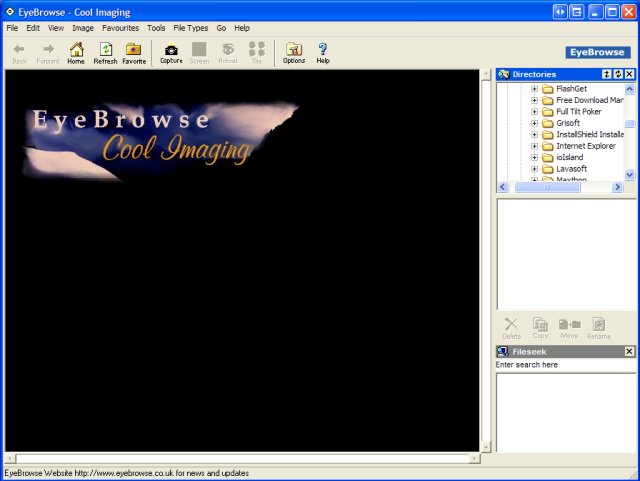
Task: Expand the FlashGet folder node
Action: pyautogui.click(x=535, y=89)
